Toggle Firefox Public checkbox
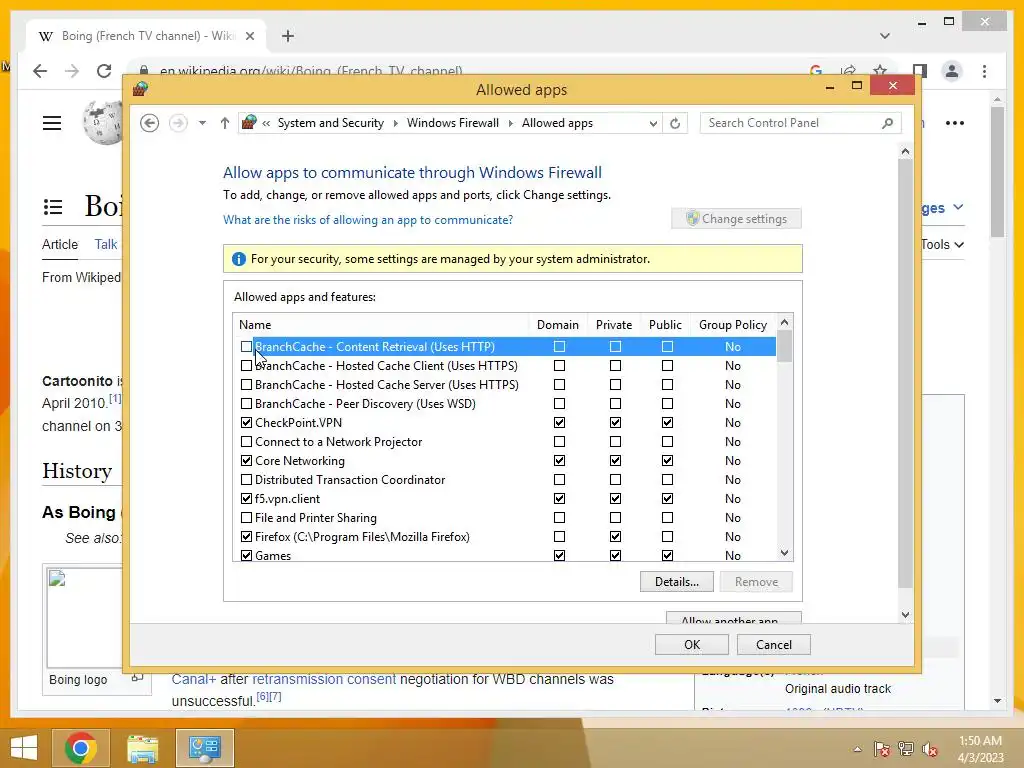1024x768 pixels. point(667,537)
